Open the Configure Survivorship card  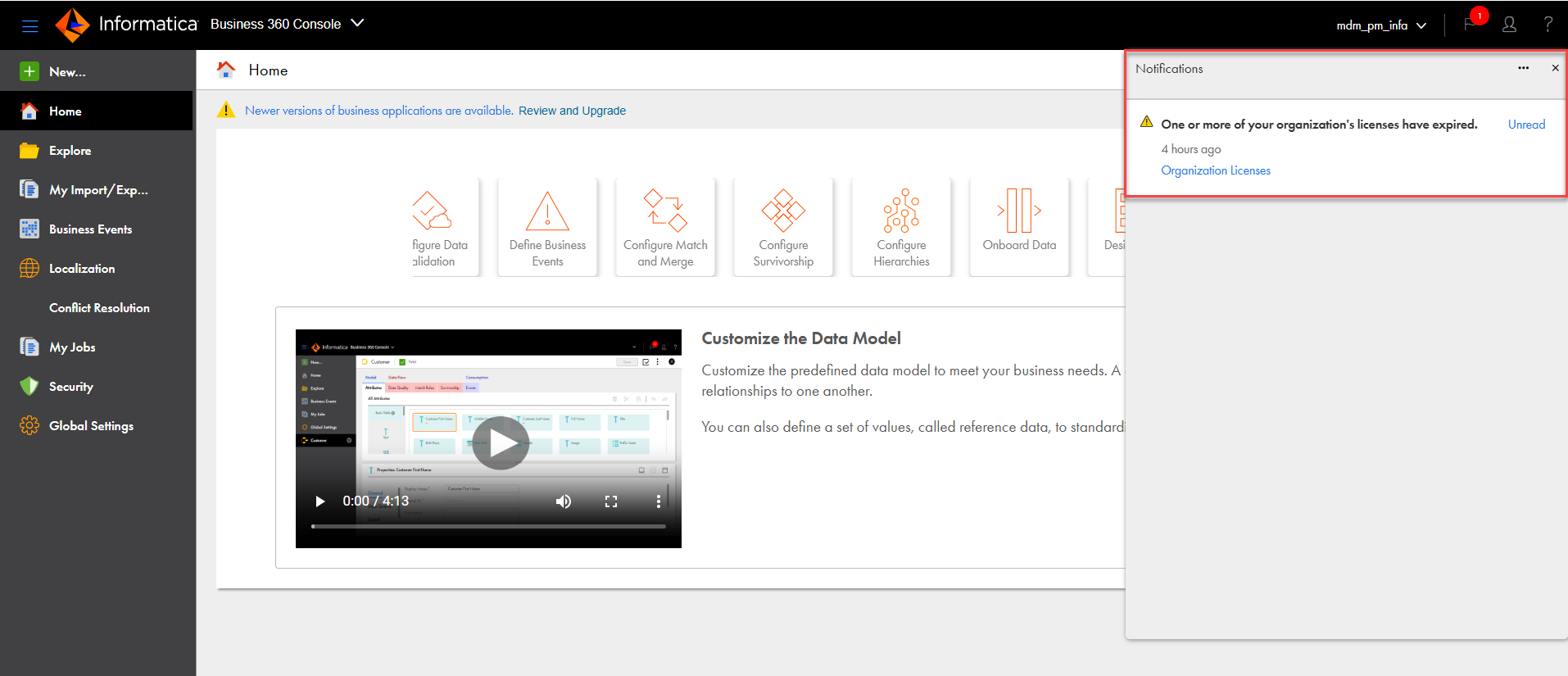[x=783, y=227]
